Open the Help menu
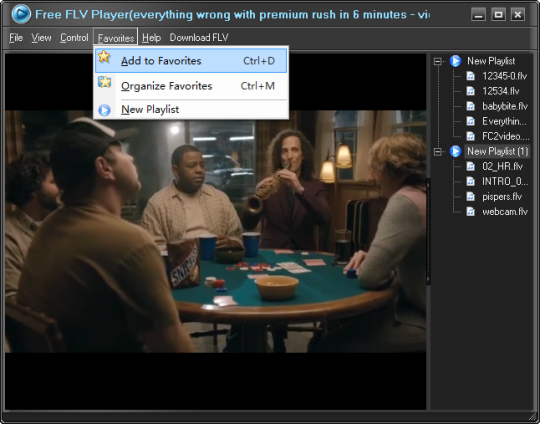The height and width of the screenshot is (424, 540). pyautogui.click(x=152, y=38)
